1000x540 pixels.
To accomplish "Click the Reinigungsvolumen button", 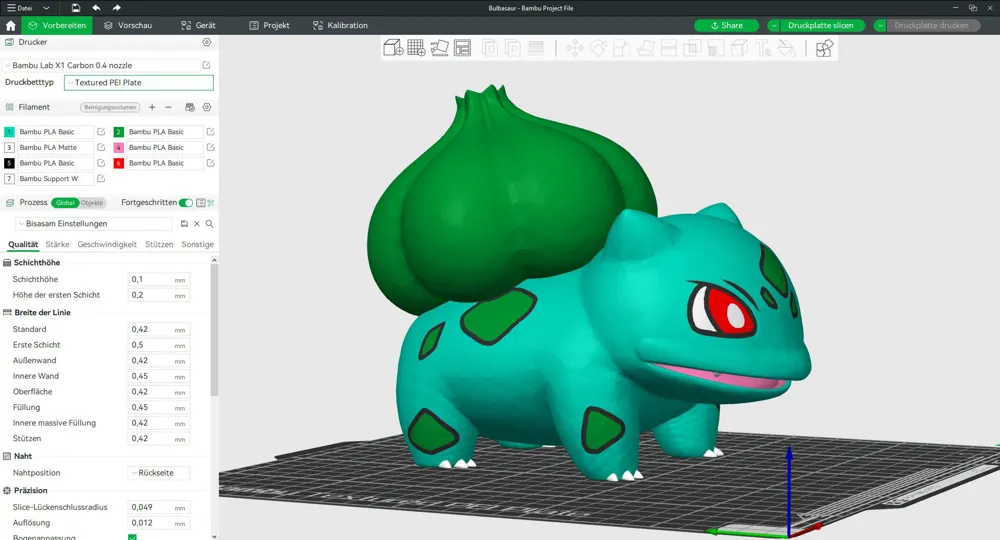I will coord(110,107).
